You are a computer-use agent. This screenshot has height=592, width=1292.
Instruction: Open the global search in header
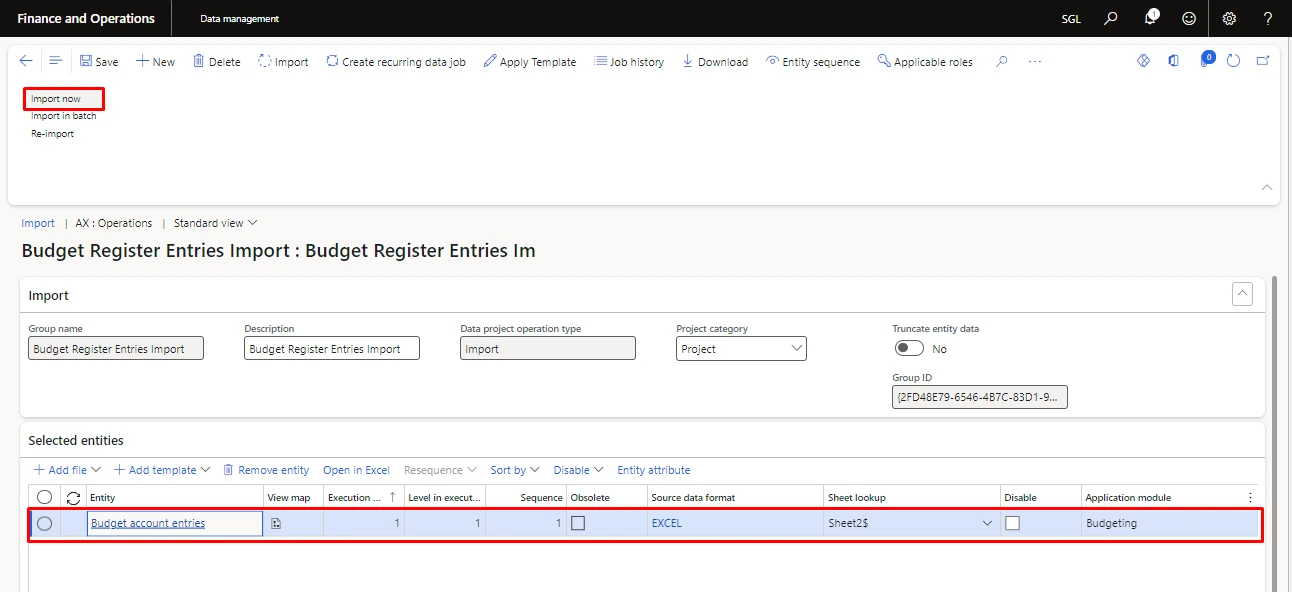coord(1111,18)
